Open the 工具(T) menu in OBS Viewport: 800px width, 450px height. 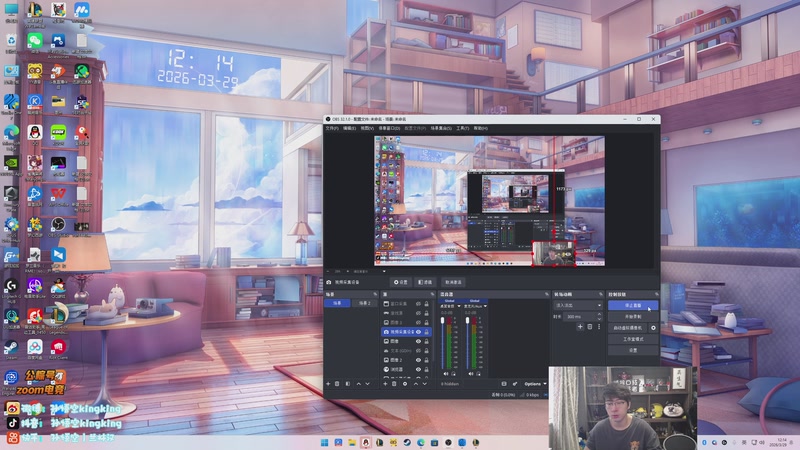coord(463,128)
